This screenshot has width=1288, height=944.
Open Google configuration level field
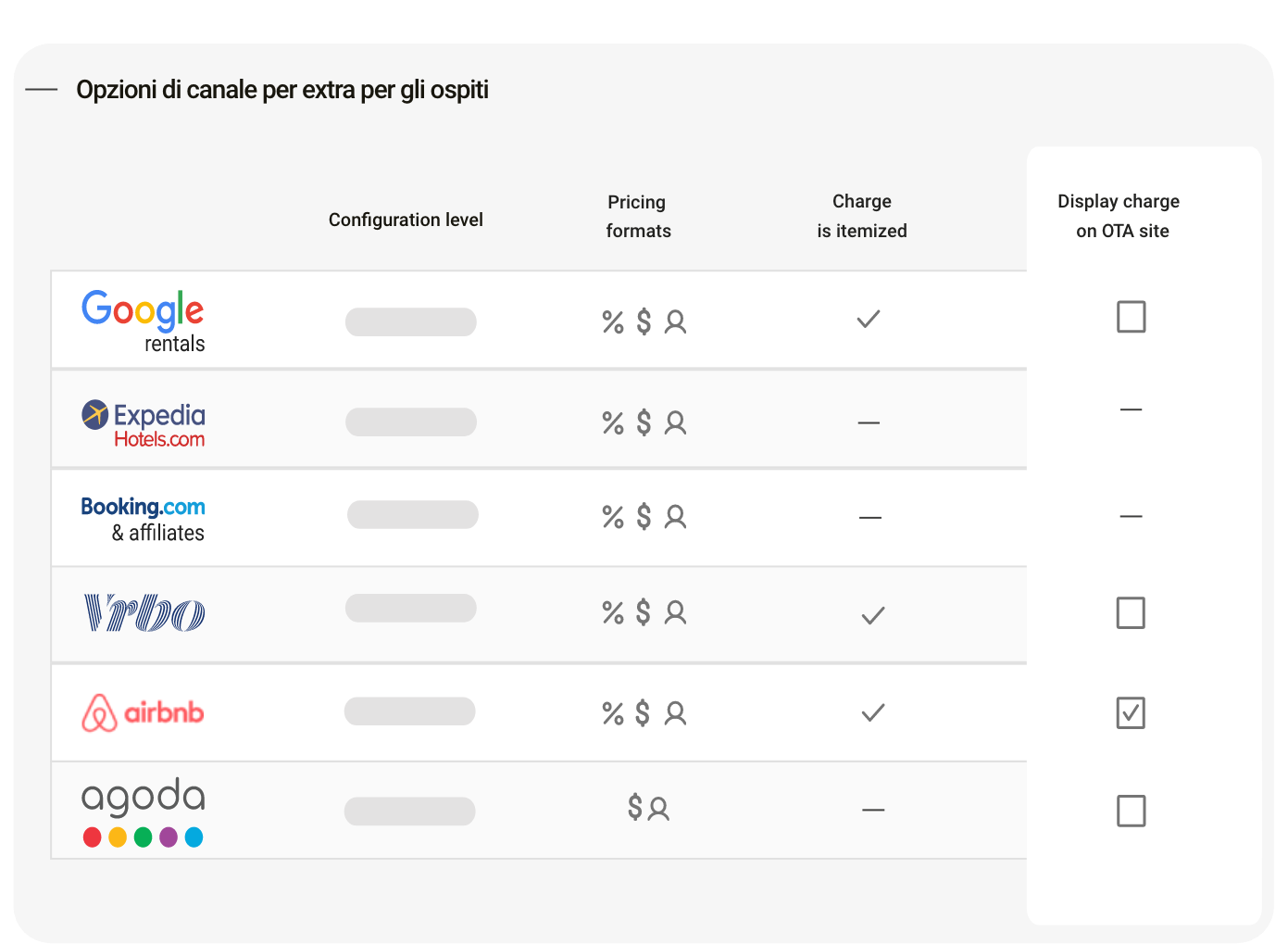[411, 321]
